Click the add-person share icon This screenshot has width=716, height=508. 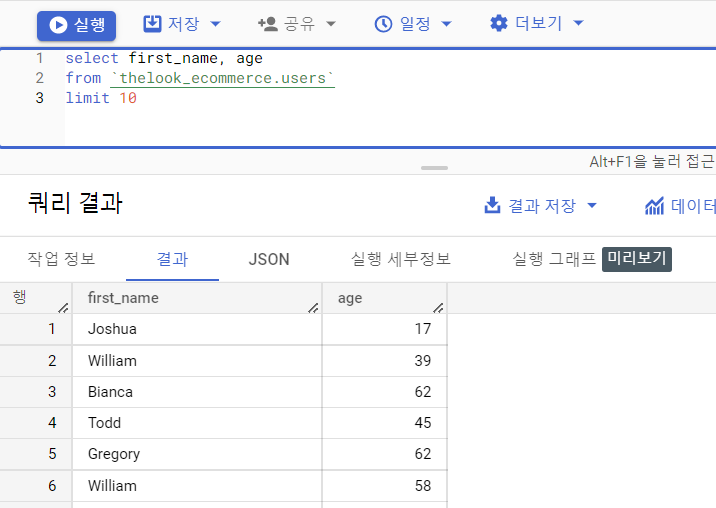tap(268, 24)
